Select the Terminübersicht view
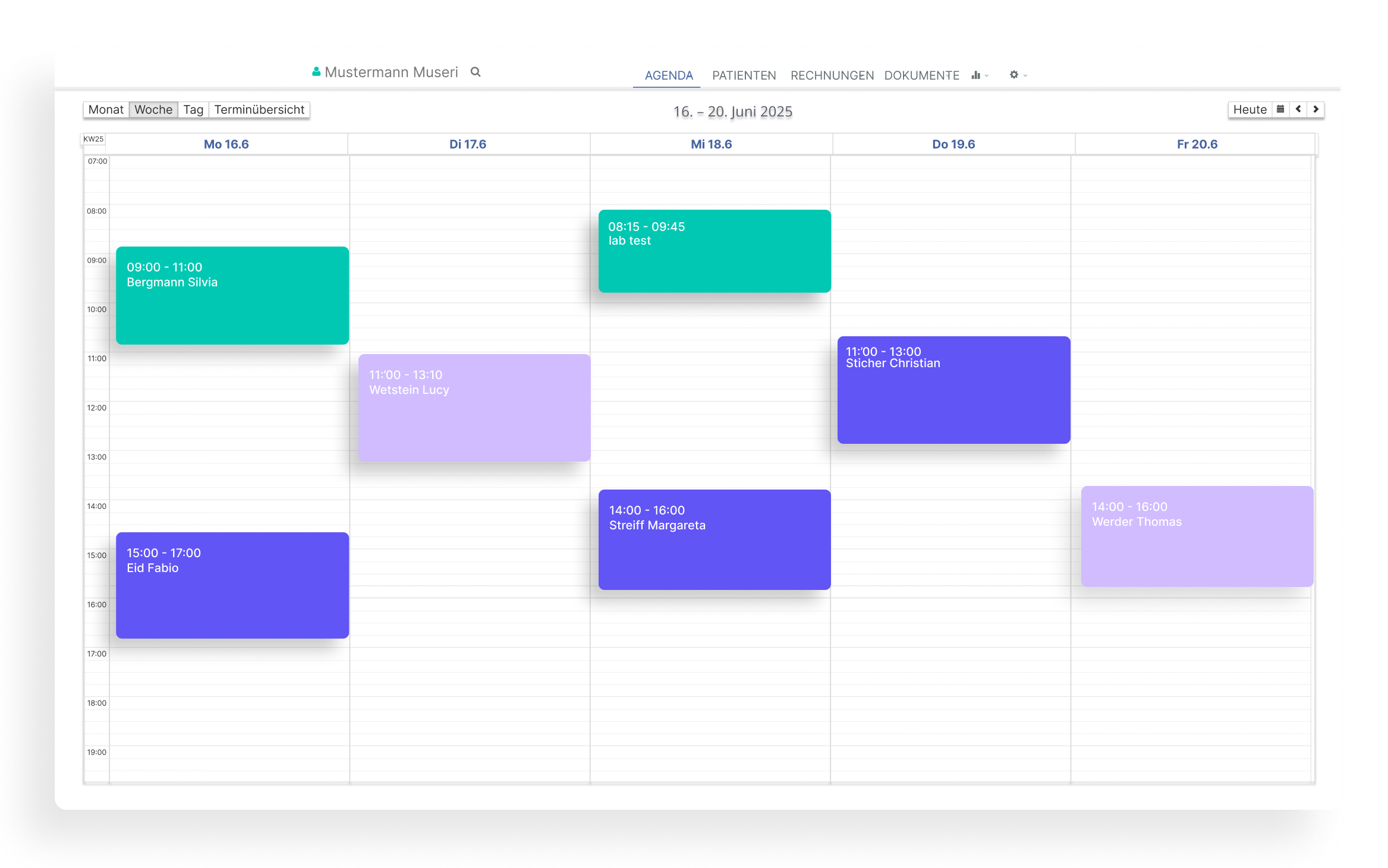This screenshot has height=868, width=1388. 259,109
